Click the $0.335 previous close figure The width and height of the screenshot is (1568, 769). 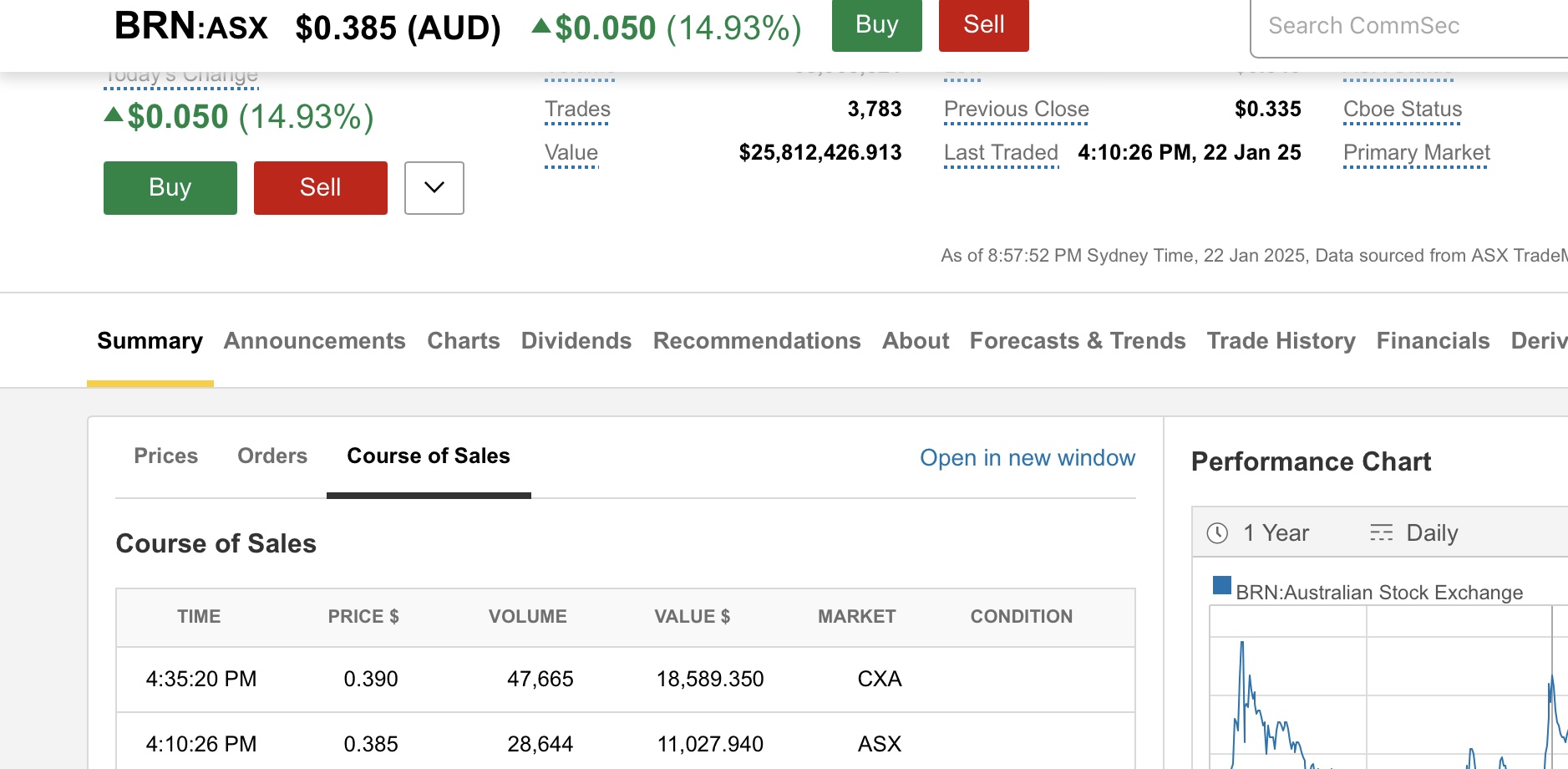pyautogui.click(x=1268, y=109)
